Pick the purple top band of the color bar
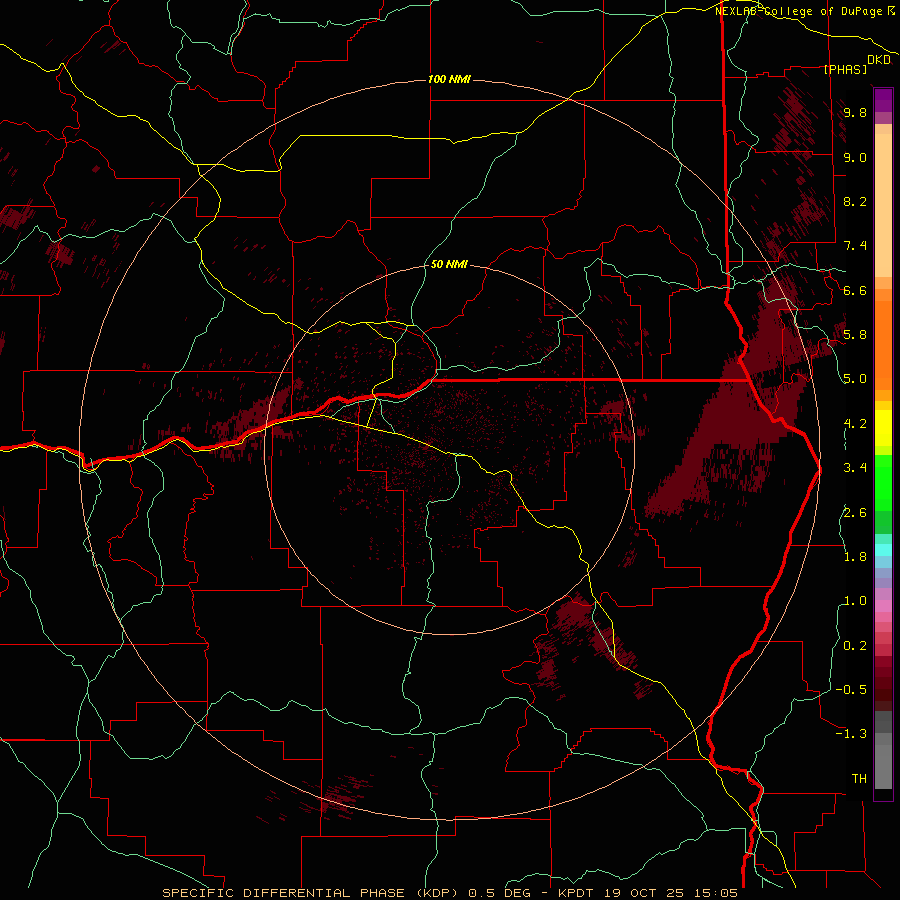The width and height of the screenshot is (900, 900). 883,100
